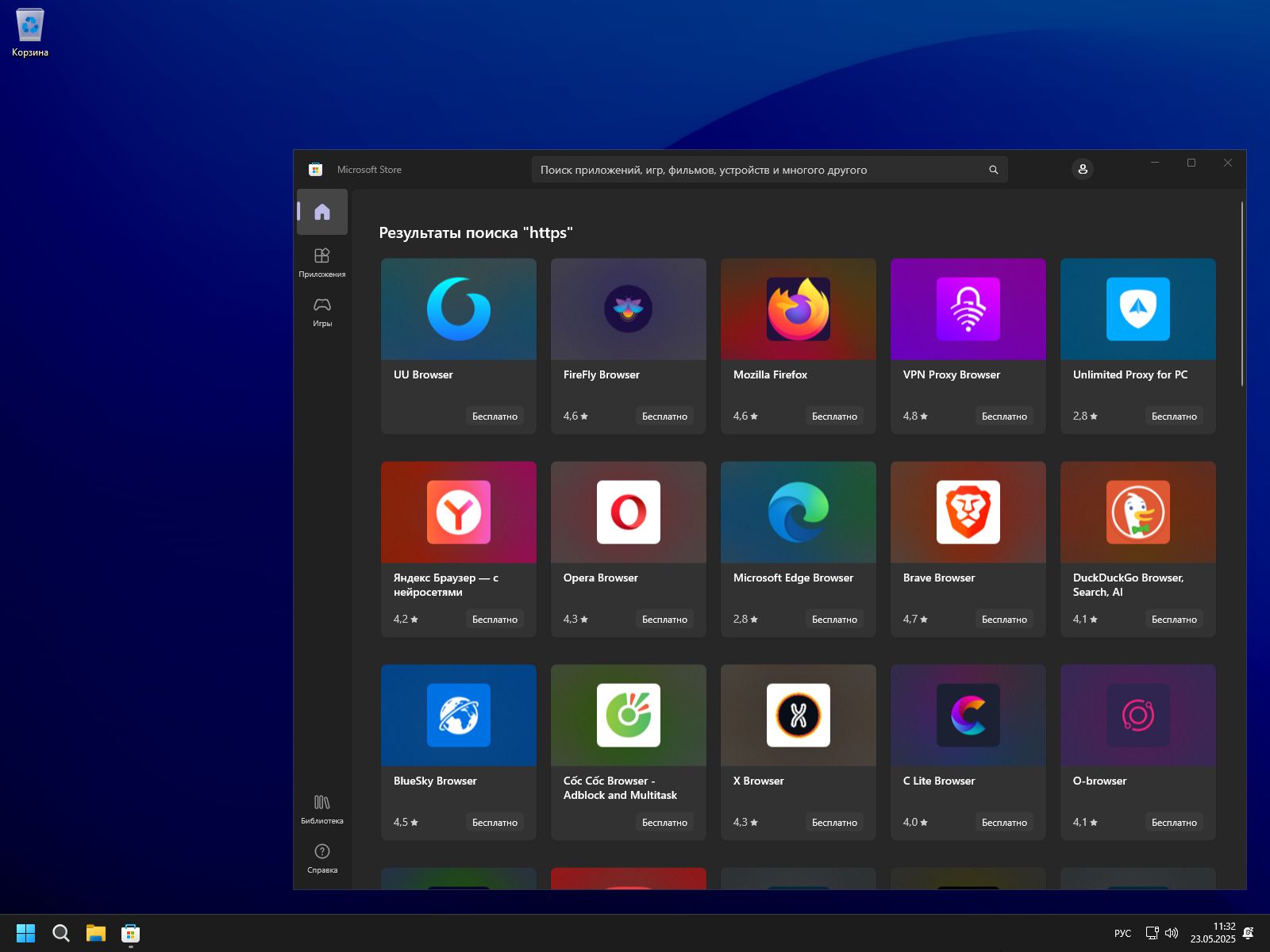Image resolution: width=1270 pixels, height=952 pixels.
Task: Open the notifications bell in system tray
Action: pos(1248,933)
